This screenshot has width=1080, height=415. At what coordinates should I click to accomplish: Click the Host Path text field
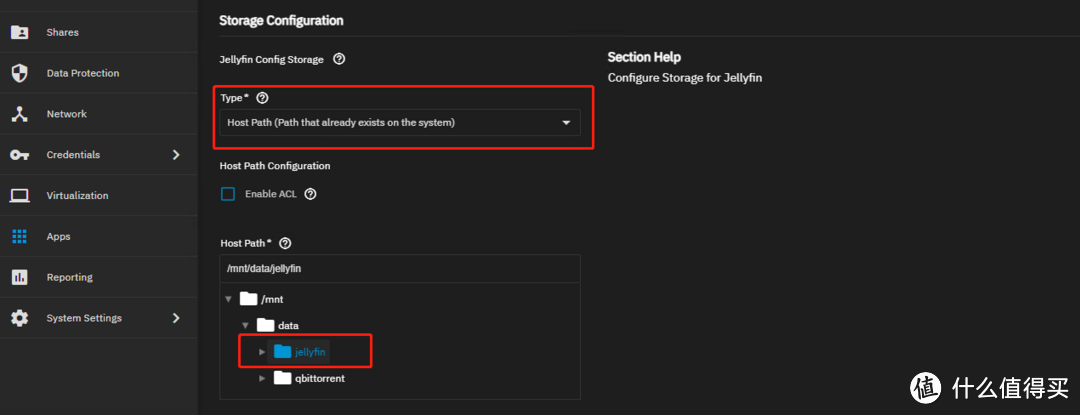(400, 269)
